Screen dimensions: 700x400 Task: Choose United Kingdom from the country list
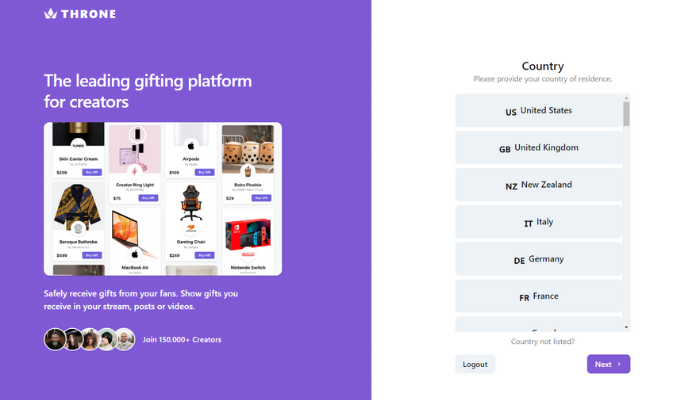538,148
